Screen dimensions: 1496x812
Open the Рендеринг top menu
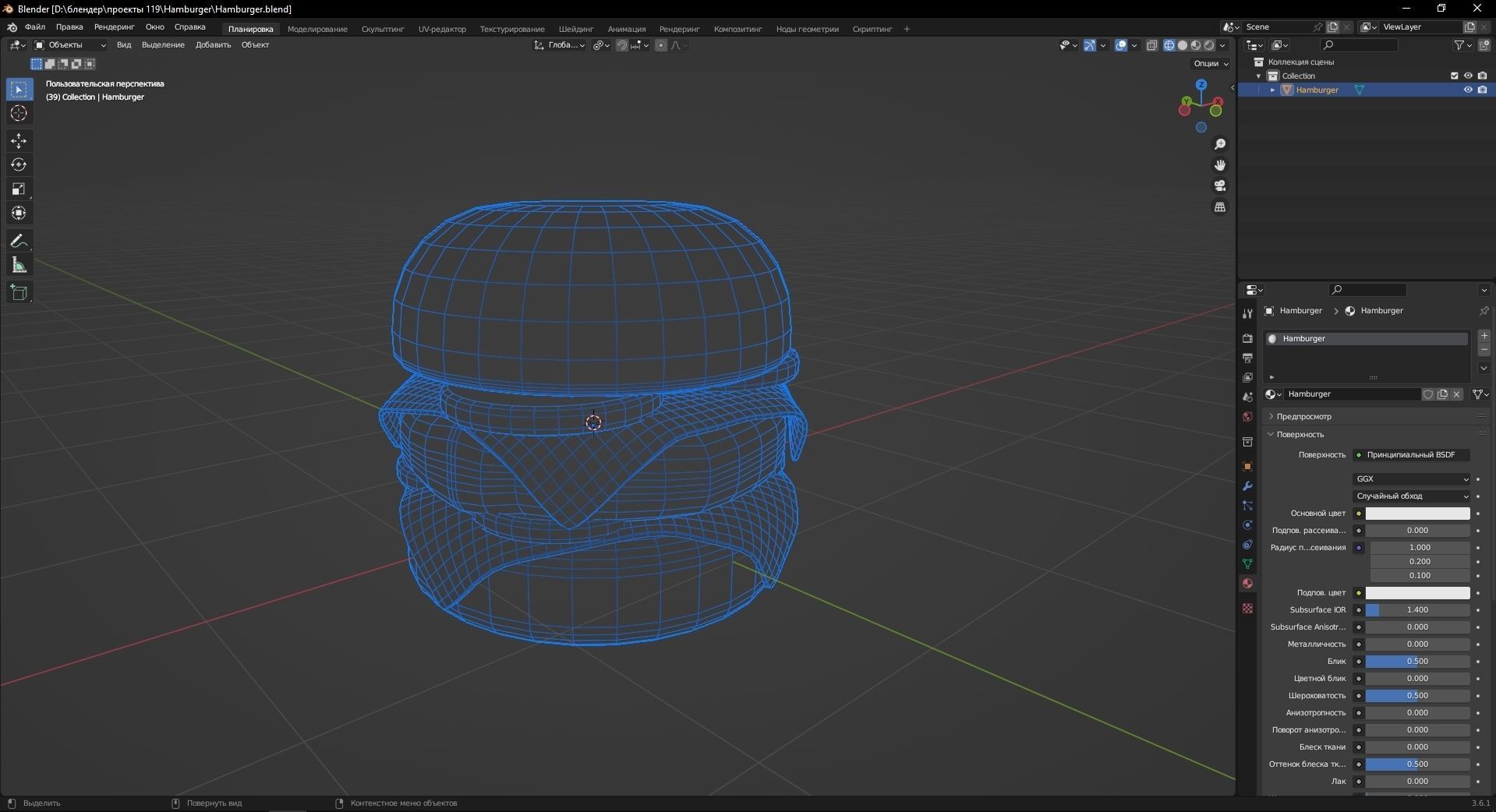pyautogui.click(x=114, y=27)
